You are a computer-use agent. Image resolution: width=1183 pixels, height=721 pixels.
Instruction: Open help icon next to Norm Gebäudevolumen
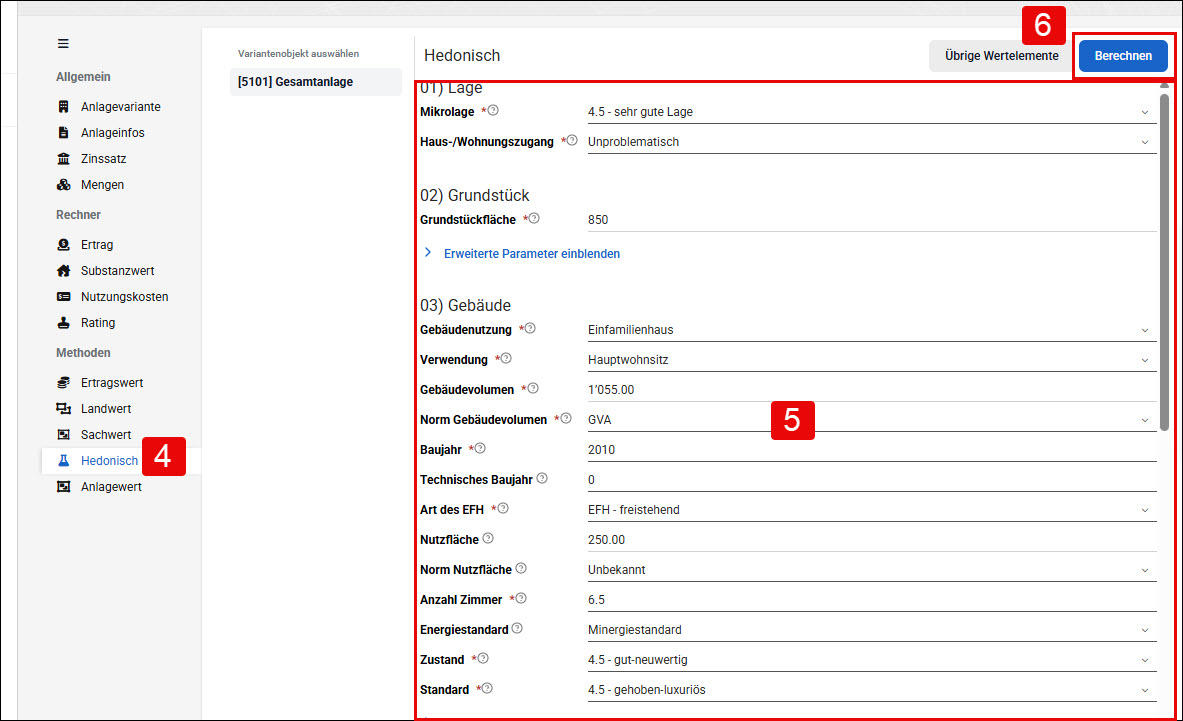click(x=566, y=418)
